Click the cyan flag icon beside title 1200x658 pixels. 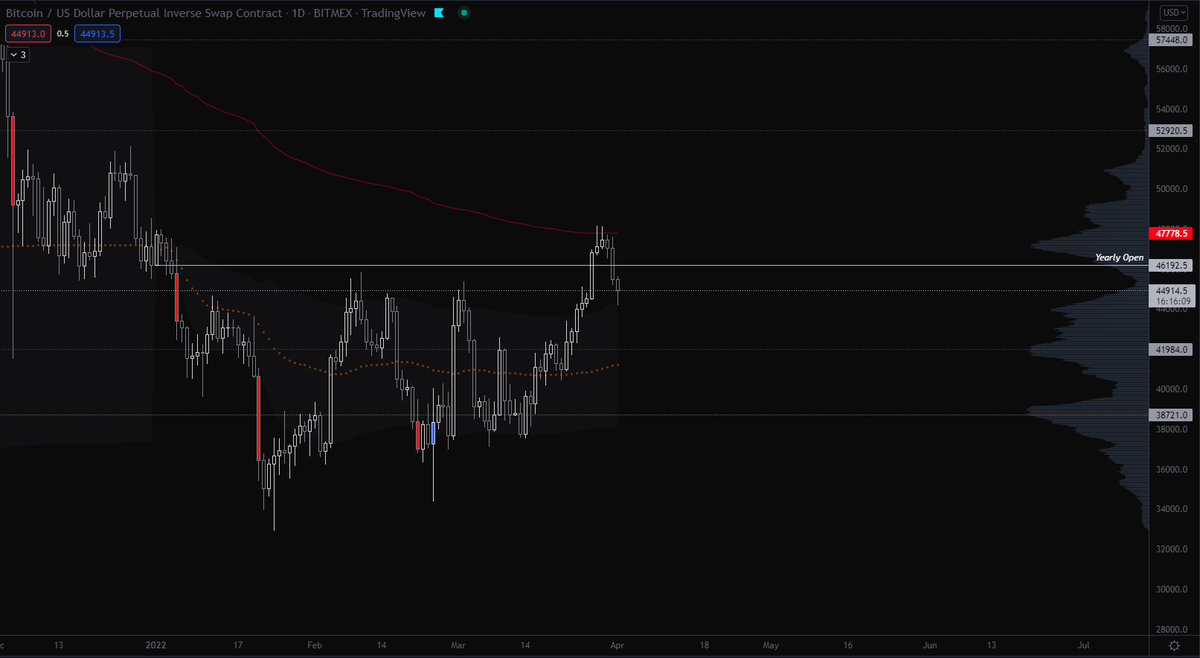click(x=438, y=13)
